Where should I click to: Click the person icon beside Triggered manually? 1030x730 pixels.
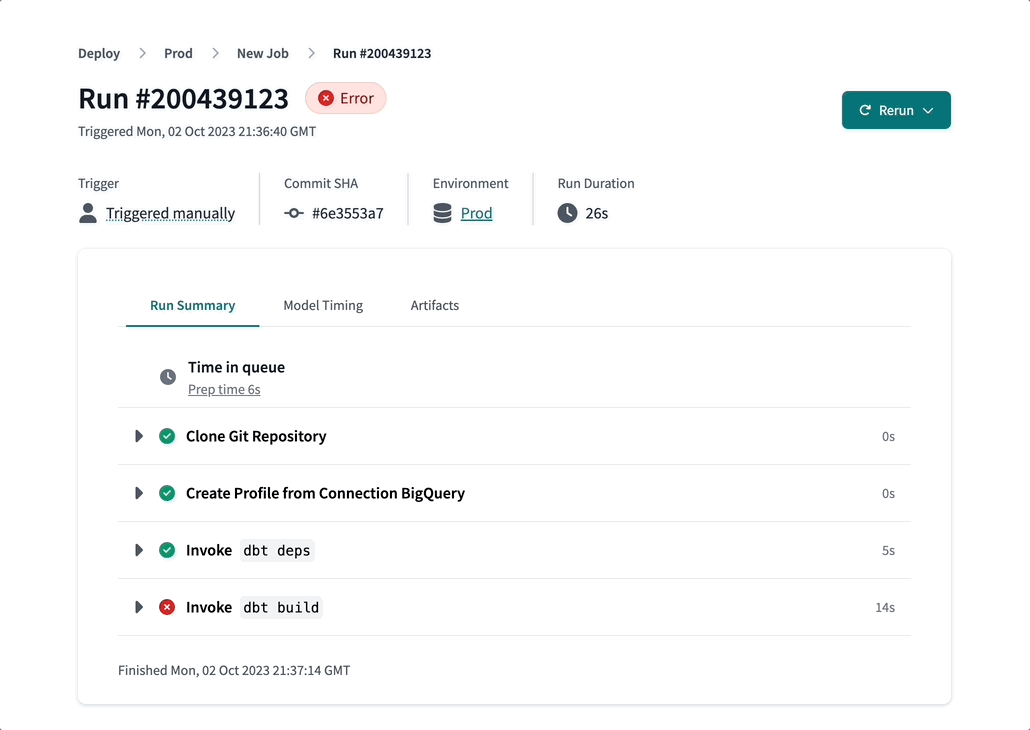point(88,213)
